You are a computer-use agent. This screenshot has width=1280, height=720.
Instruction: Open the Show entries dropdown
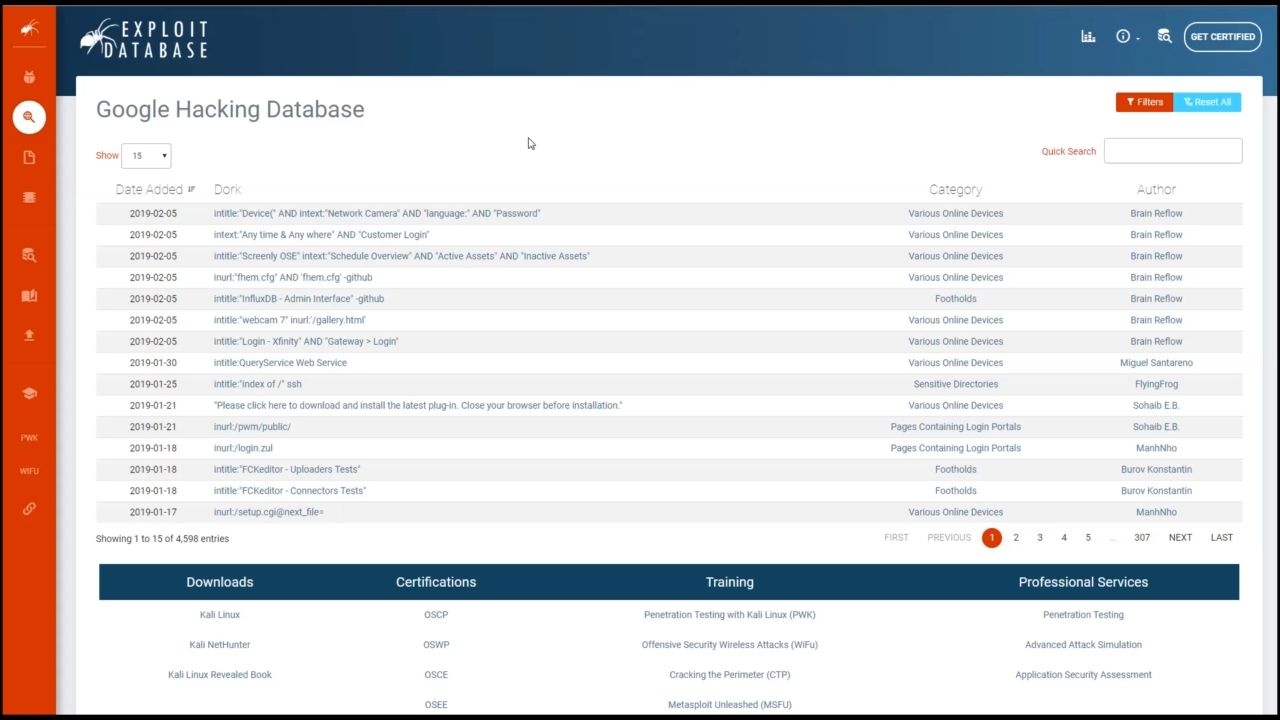(146, 156)
